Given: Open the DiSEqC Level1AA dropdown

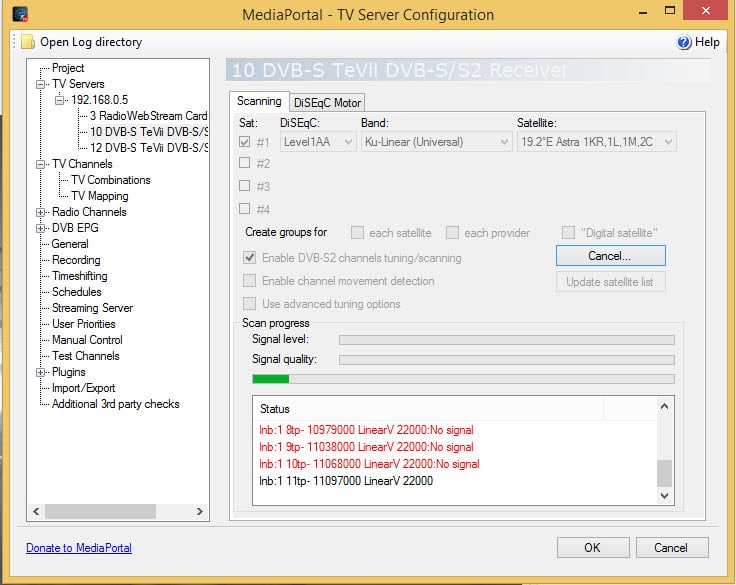Looking at the screenshot, I should (x=318, y=142).
